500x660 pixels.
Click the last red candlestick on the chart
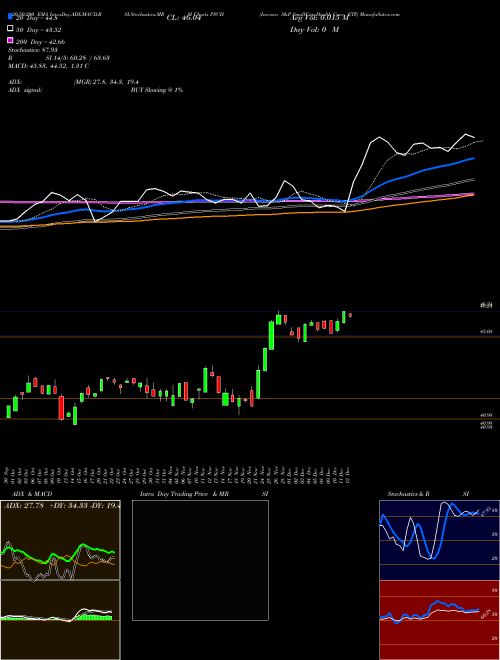point(350,315)
